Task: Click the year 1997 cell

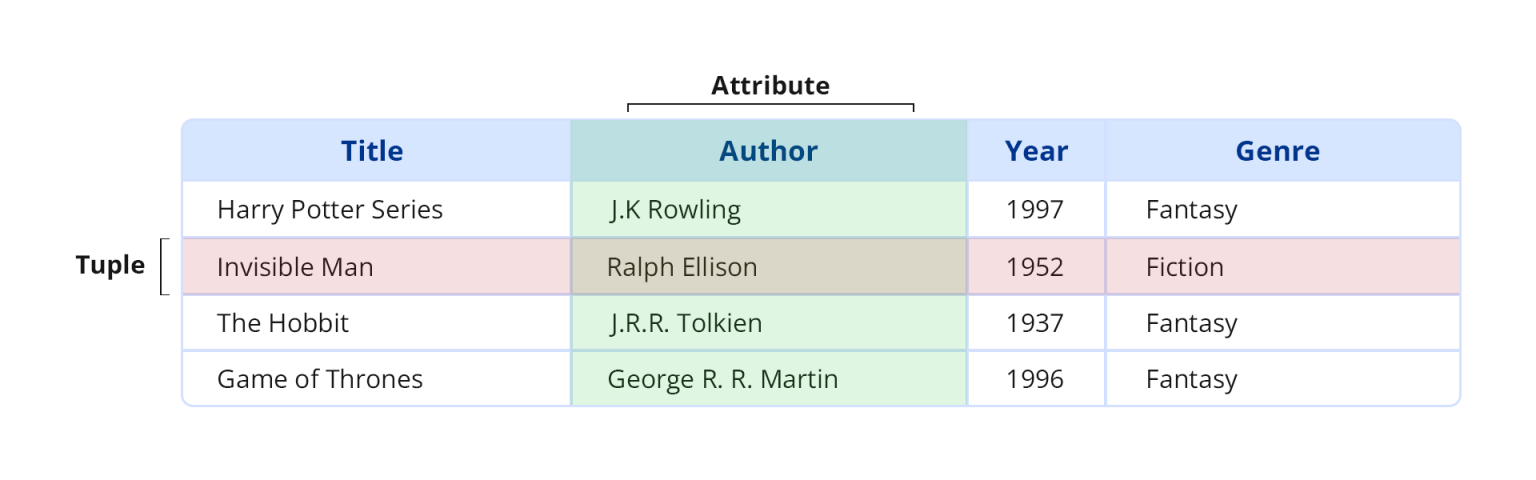Action: coord(1035,210)
